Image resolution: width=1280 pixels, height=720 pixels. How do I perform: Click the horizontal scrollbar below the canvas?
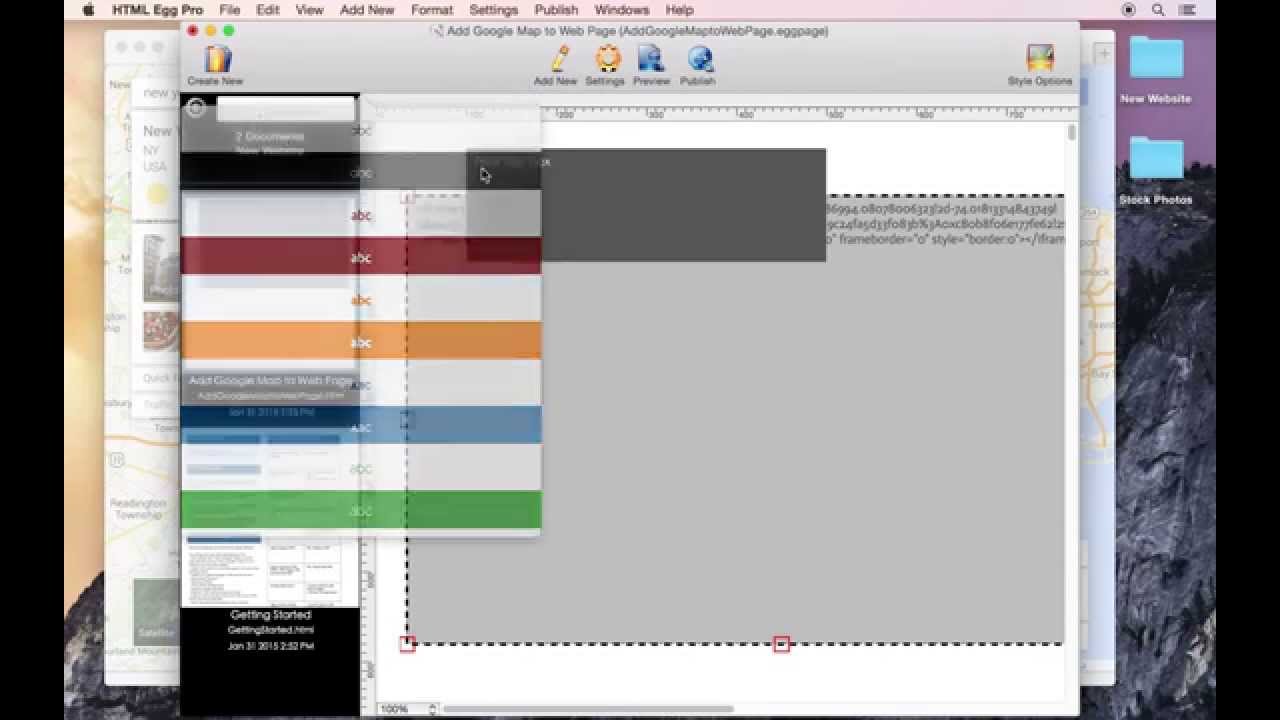(587, 709)
